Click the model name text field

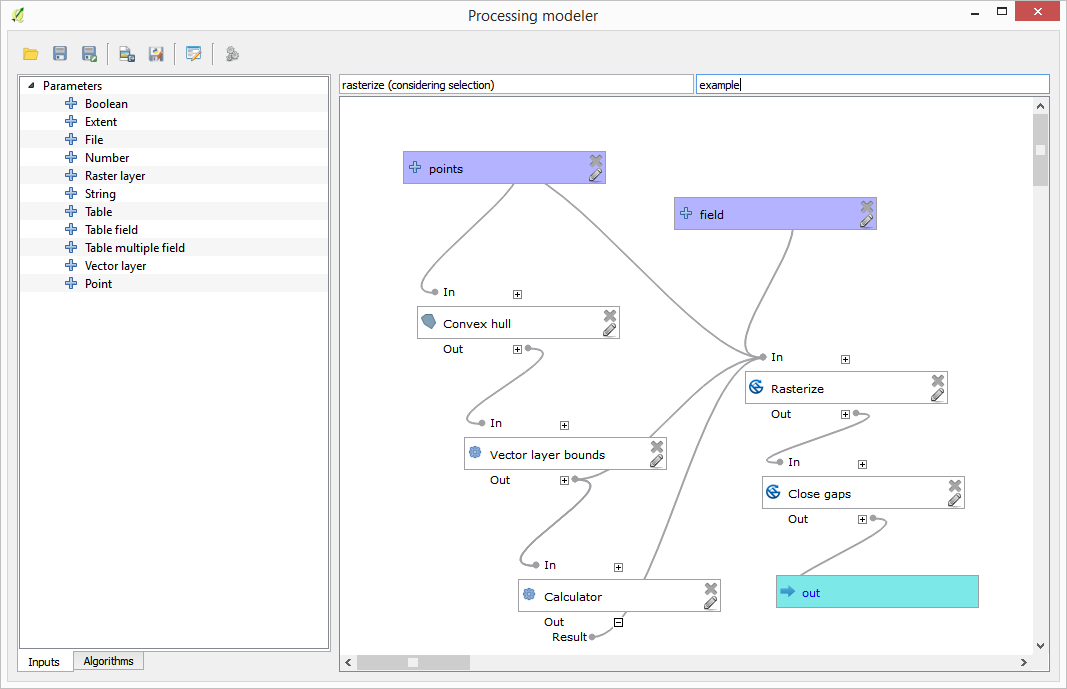pyautogui.click(x=516, y=85)
